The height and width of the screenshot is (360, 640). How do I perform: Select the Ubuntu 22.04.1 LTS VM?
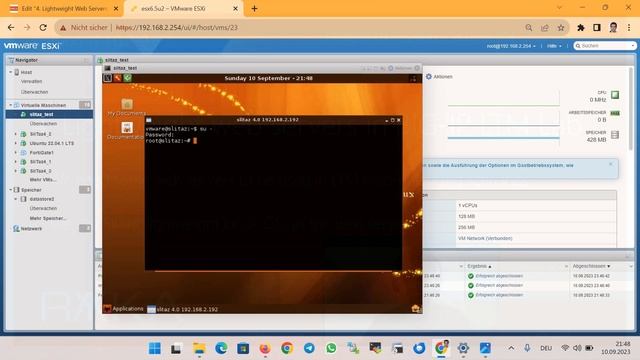pos(51,143)
